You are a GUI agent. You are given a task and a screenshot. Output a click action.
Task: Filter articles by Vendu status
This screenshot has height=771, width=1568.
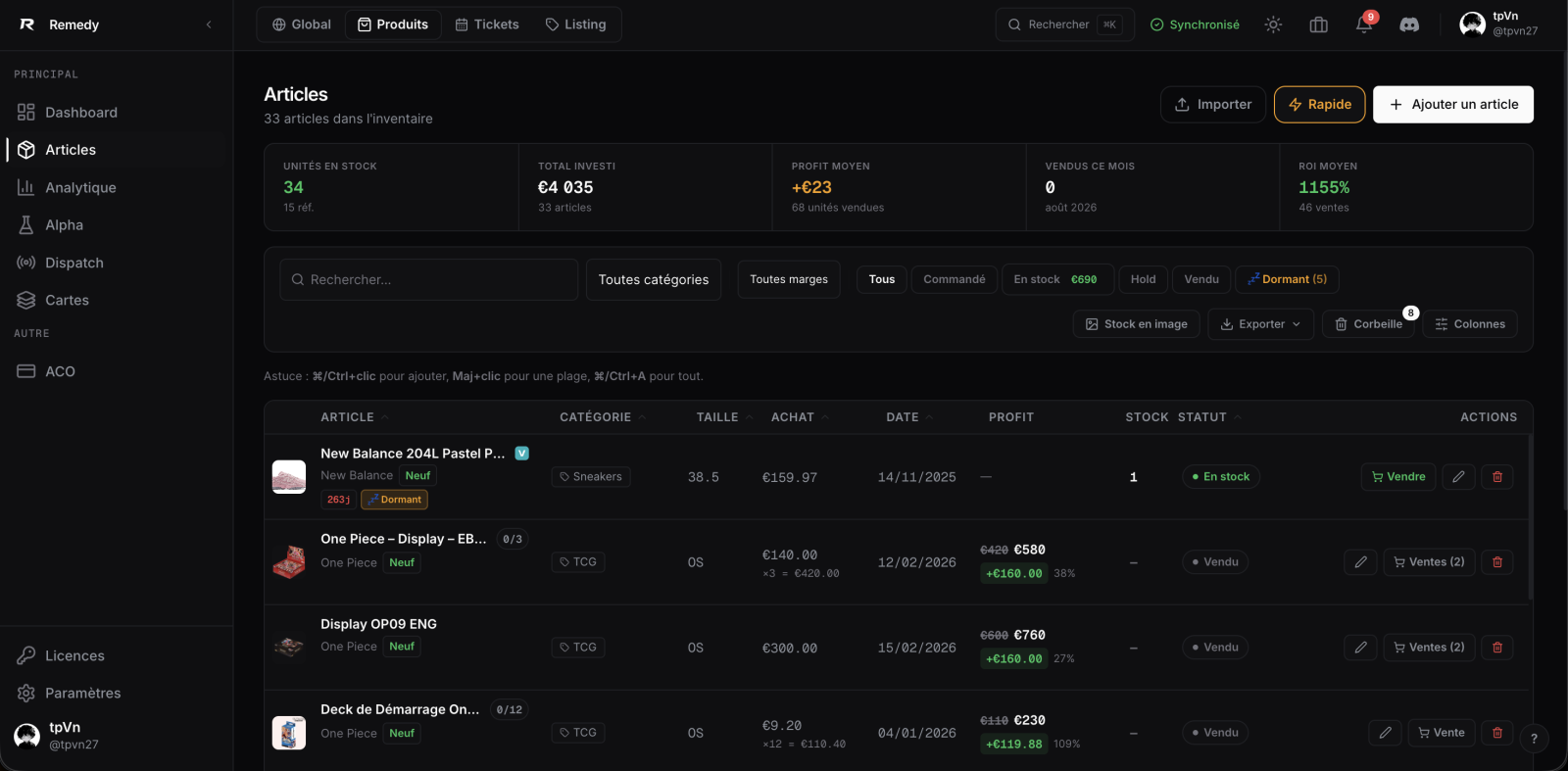[x=1201, y=279]
